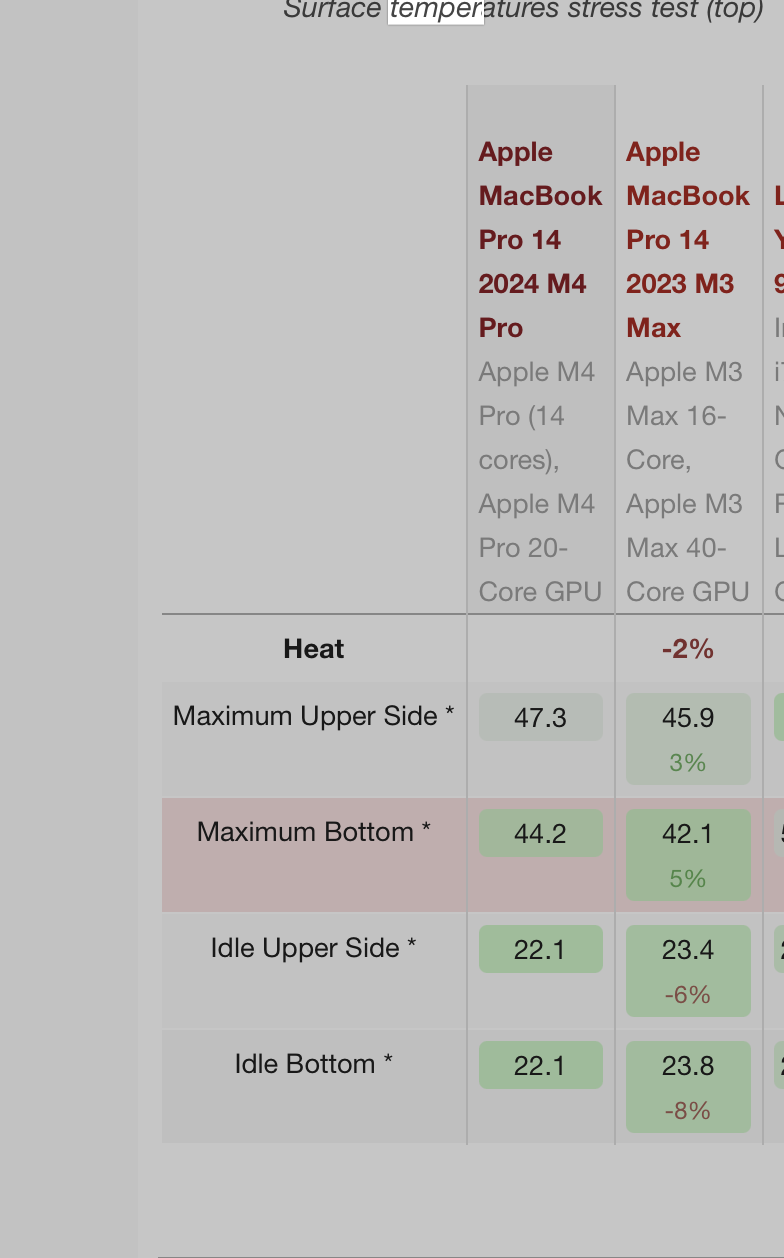Open the Apple MacBook Pro 14 2023 M3 Max link
Viewport: 784px width, 1258px height.
point(687,240)
